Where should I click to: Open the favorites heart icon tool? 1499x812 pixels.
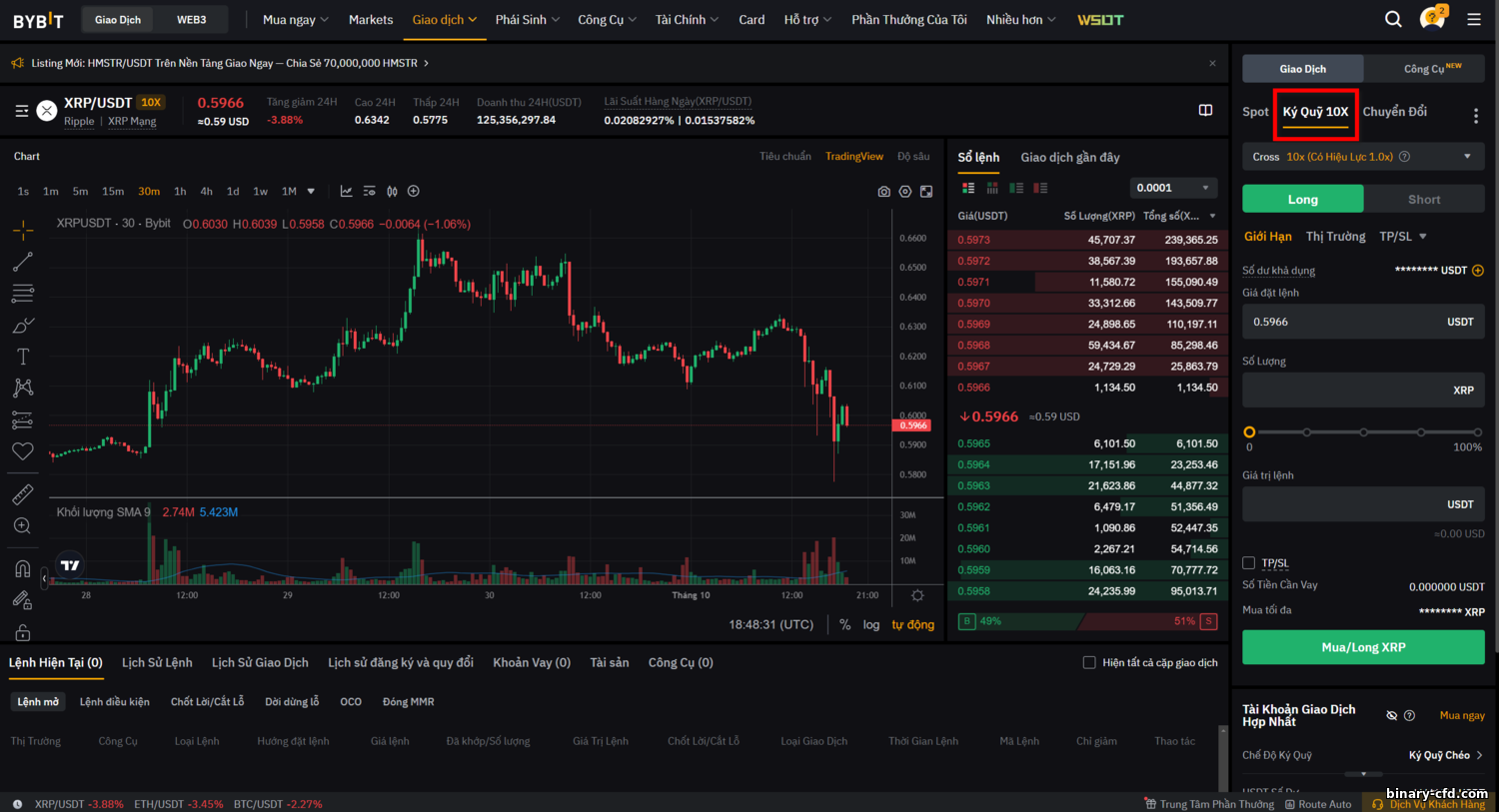click(23, 451)
